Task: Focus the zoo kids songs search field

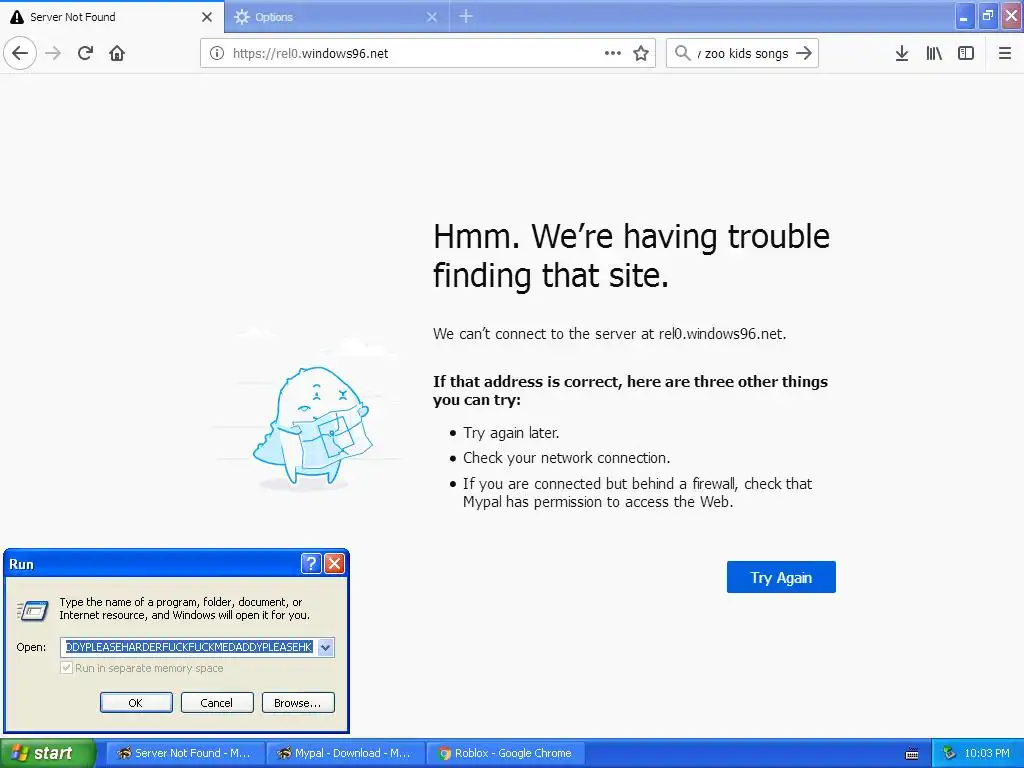Action: click(x=743, y=54)
